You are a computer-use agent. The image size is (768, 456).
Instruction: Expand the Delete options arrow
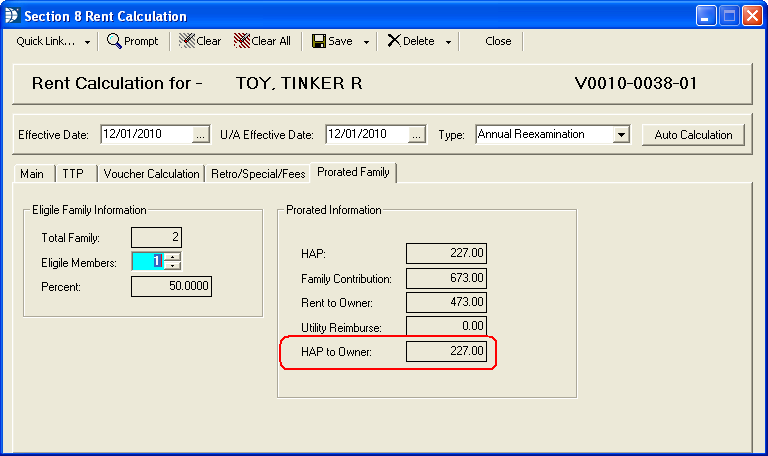[x=448, y=42]
